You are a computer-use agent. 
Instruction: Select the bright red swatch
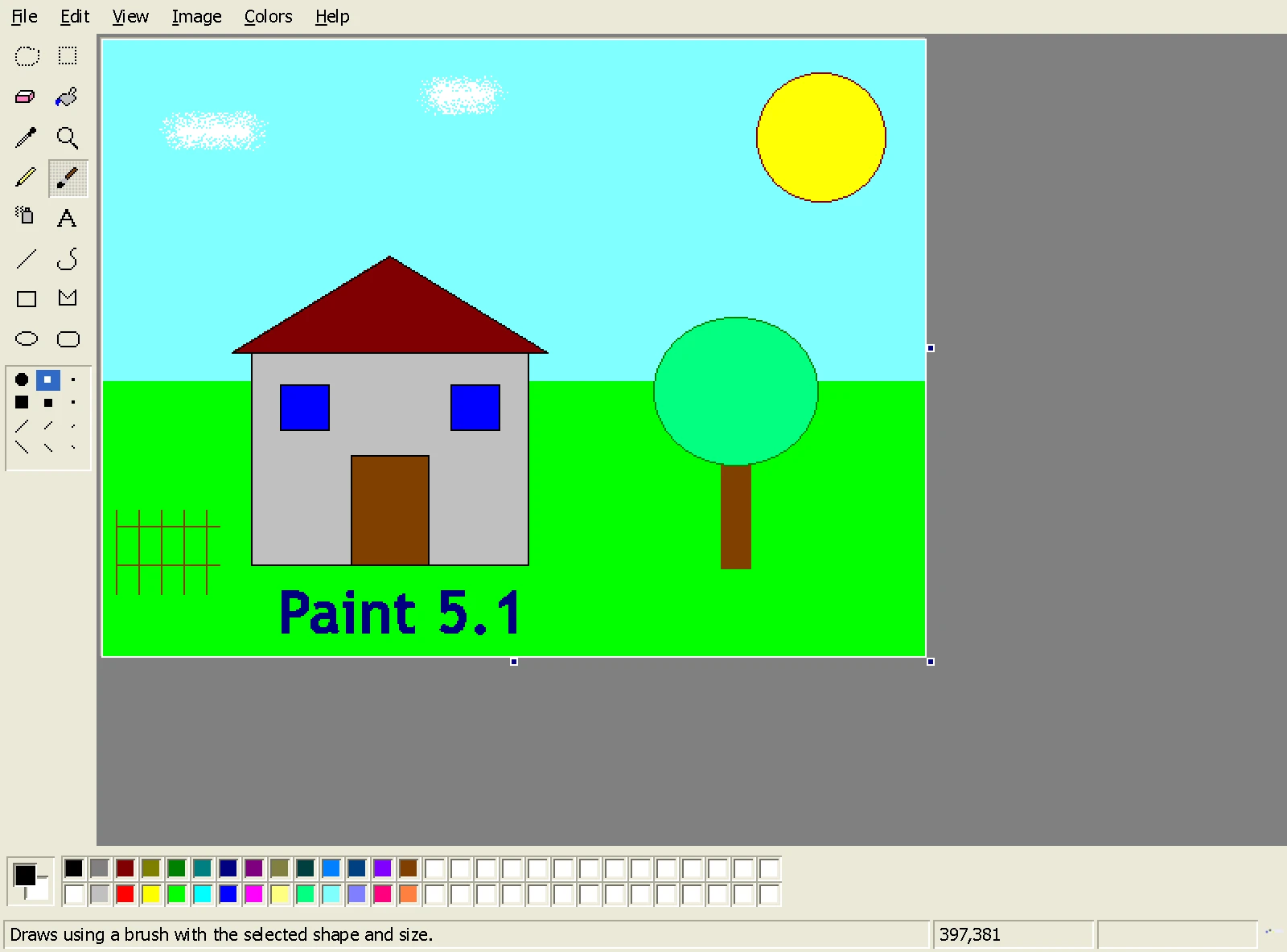(x=125, y=894)
